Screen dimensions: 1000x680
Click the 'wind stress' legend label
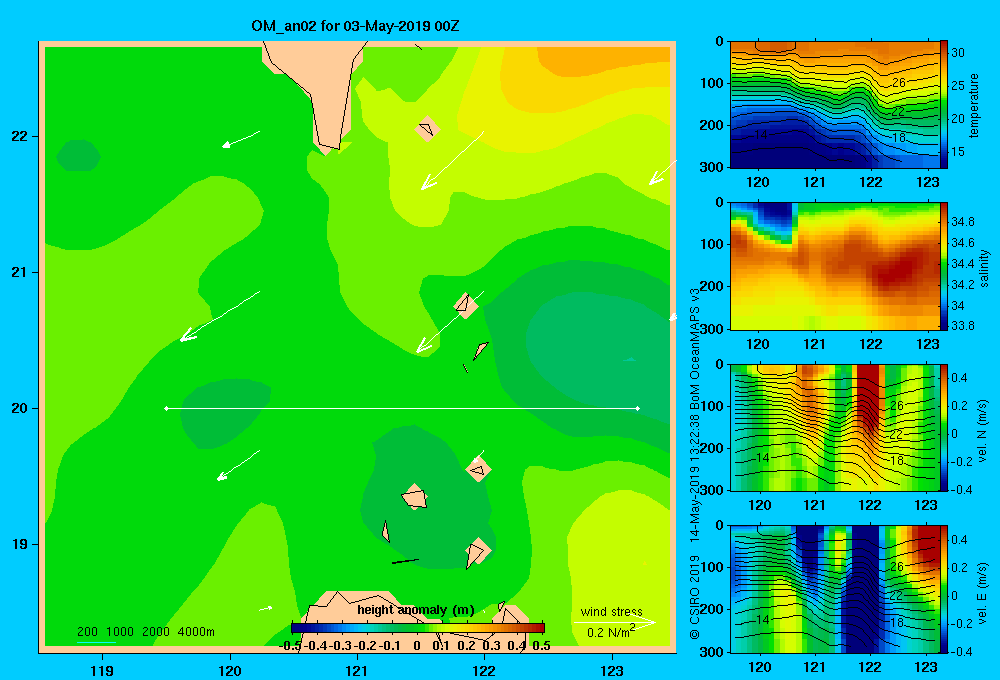(x=612, y=612)
